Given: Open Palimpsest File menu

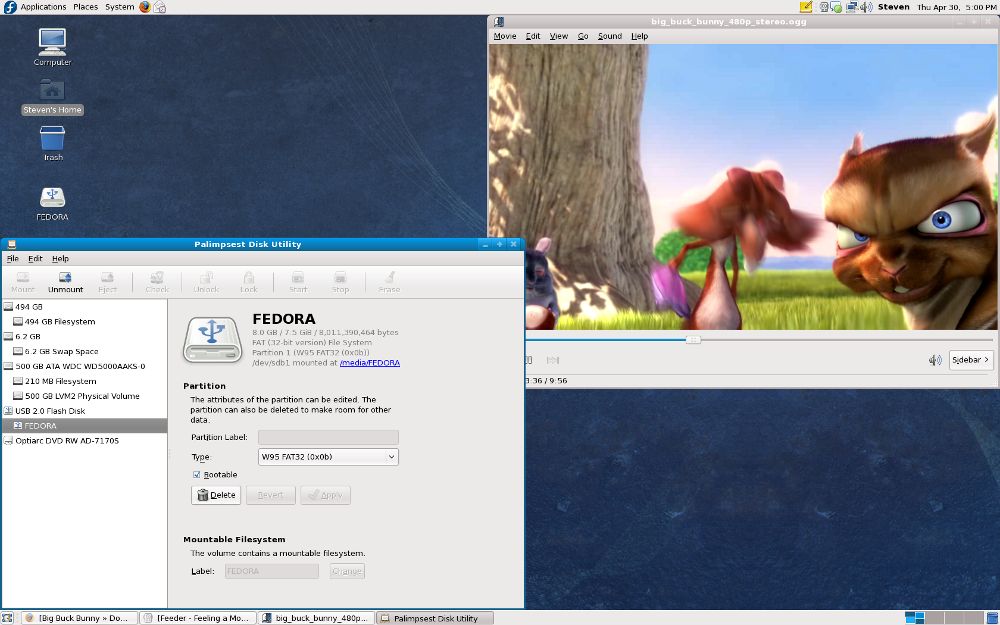Looking at the screenshot, I should [x=13, y=258].
